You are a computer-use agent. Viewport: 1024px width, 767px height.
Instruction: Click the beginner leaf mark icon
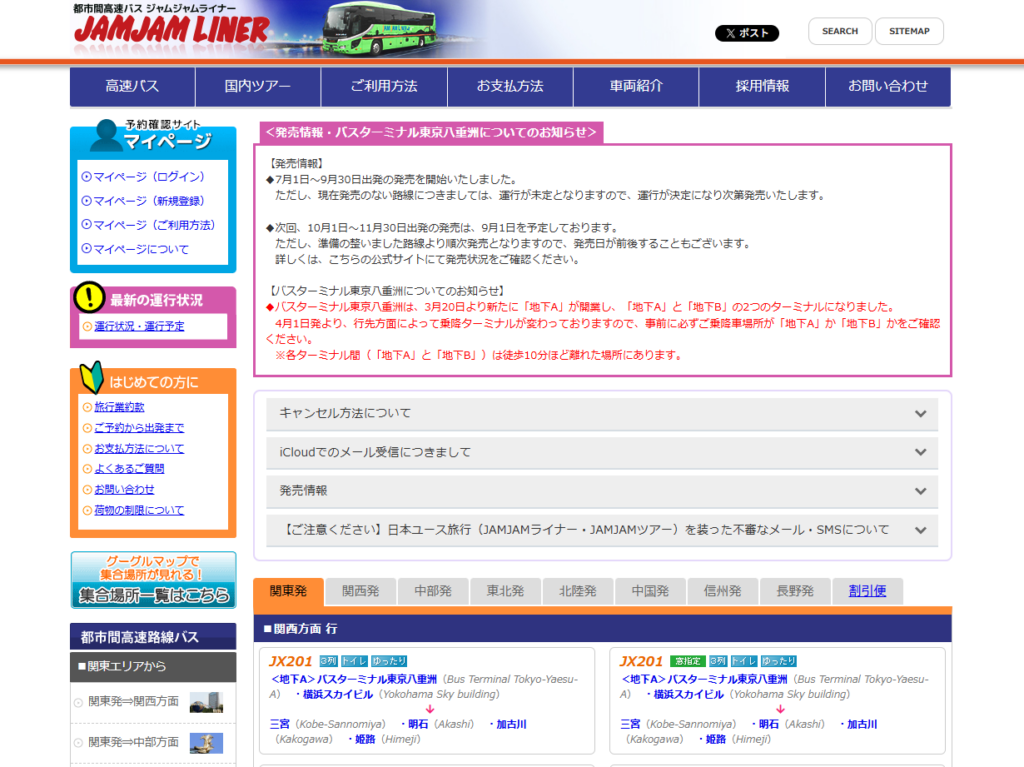click(91, 378)
